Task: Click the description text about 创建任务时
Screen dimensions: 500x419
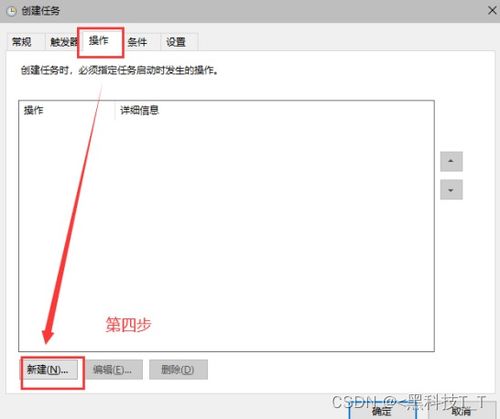Action: pos(119,70)
